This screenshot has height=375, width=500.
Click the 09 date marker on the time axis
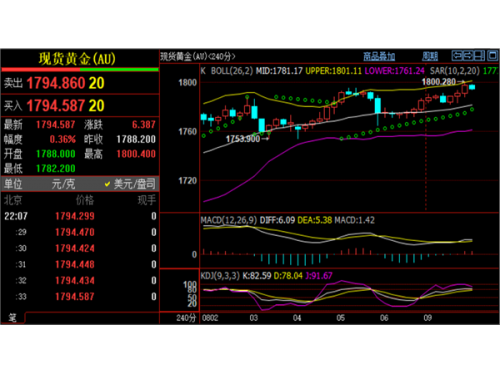pyautogui.click(x=428, y=318)
